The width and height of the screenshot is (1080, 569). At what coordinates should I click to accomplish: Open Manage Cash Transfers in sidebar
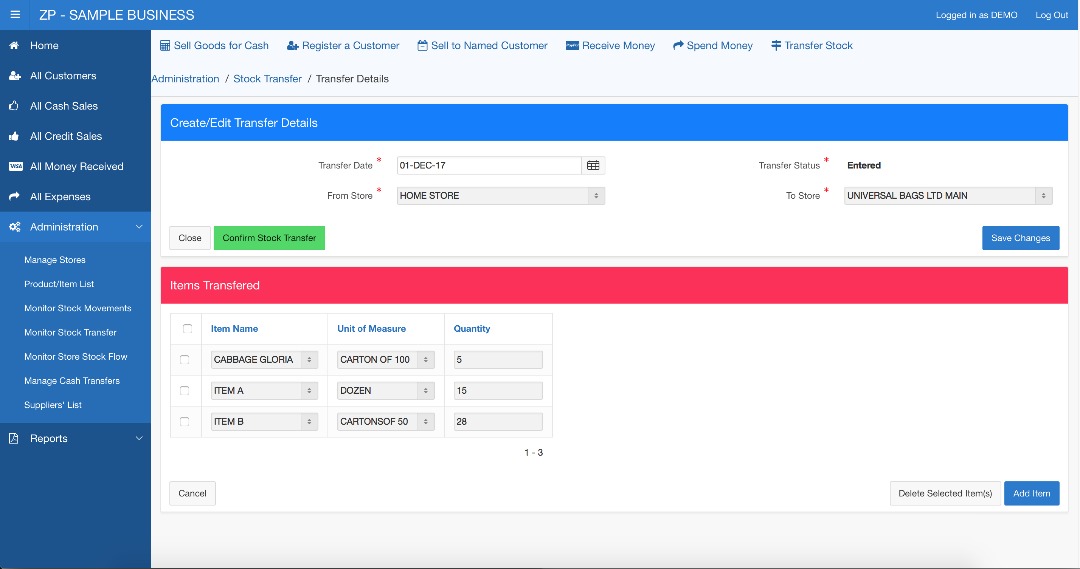click(72, 380)
